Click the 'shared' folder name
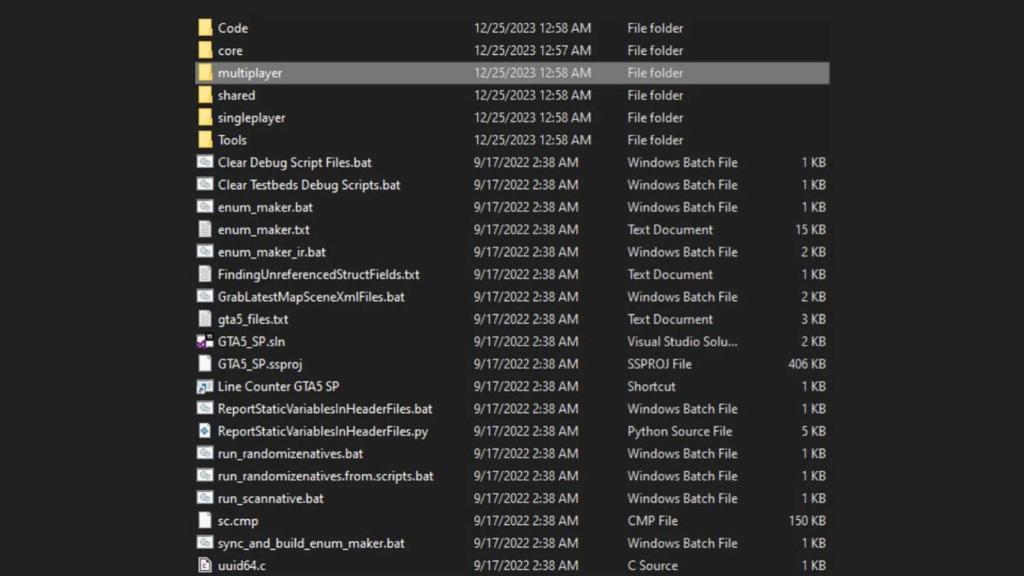The width and height of the screenshot is (1024, 576). click(236, 95)
